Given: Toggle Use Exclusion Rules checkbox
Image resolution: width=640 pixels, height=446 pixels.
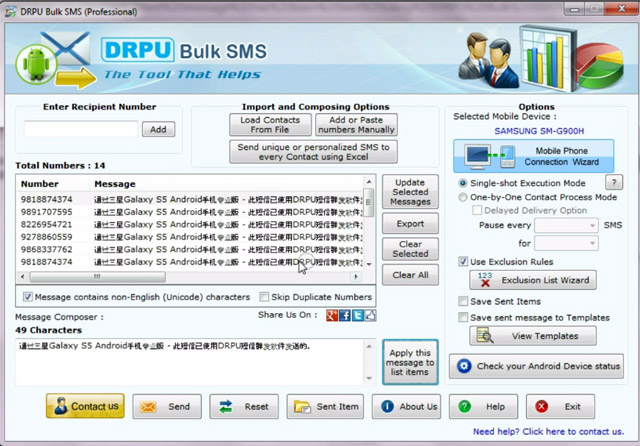Looking at the screenshot, I should (463, 262).
